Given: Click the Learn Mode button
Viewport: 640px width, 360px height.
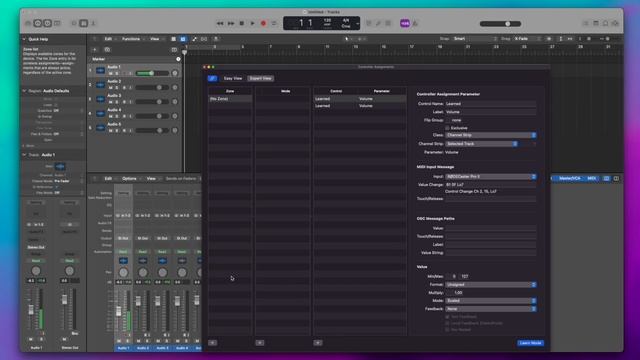Looking at the screenshot, I should [x=531, y=343].
